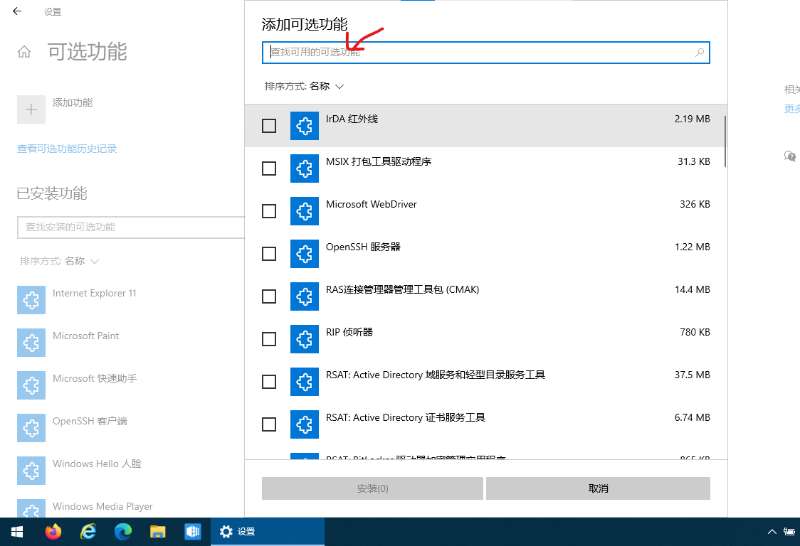Viewport: 800px width, 546px height.
Task: Open Internet Explorer from the taskbar
Action: (88, 532)
